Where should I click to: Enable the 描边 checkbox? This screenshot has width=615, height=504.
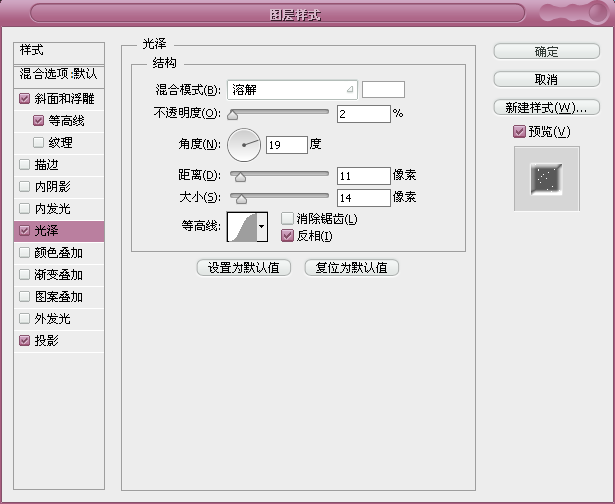[24, 164]
